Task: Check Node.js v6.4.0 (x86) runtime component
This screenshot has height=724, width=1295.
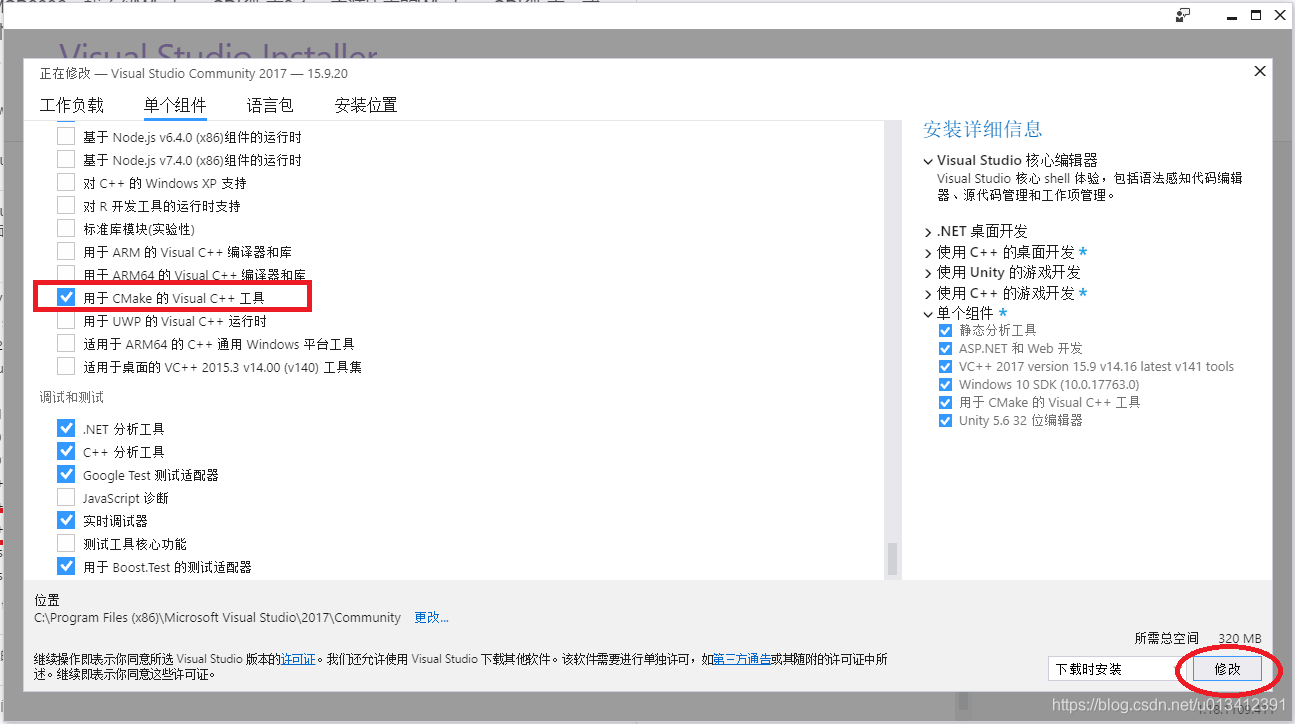Action: [x=66, y=137]
